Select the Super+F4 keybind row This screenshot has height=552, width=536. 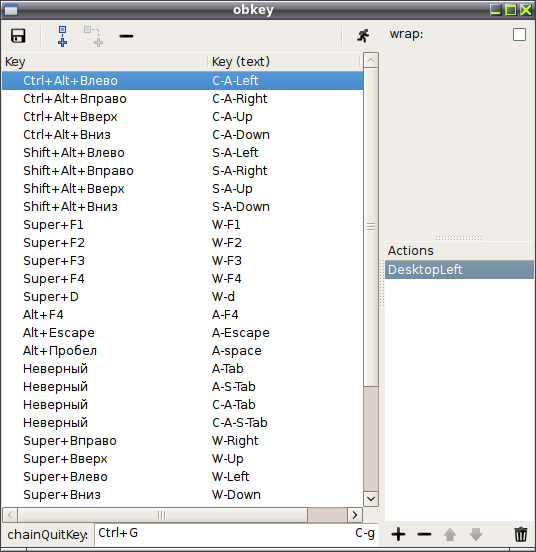(182, 278)
